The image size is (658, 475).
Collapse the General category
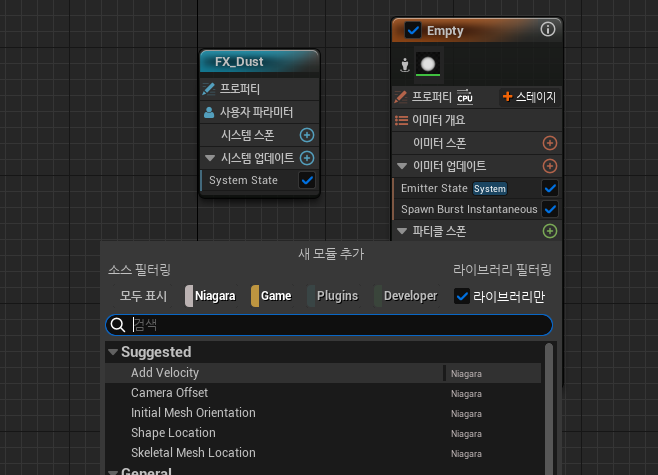(x=112, y=472)
